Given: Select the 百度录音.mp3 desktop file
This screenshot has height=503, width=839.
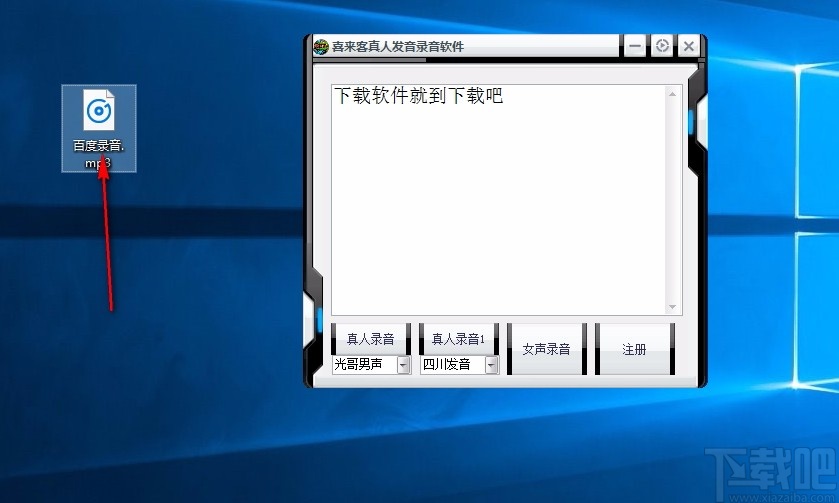Looking at the screenshot, I should 99,128.
